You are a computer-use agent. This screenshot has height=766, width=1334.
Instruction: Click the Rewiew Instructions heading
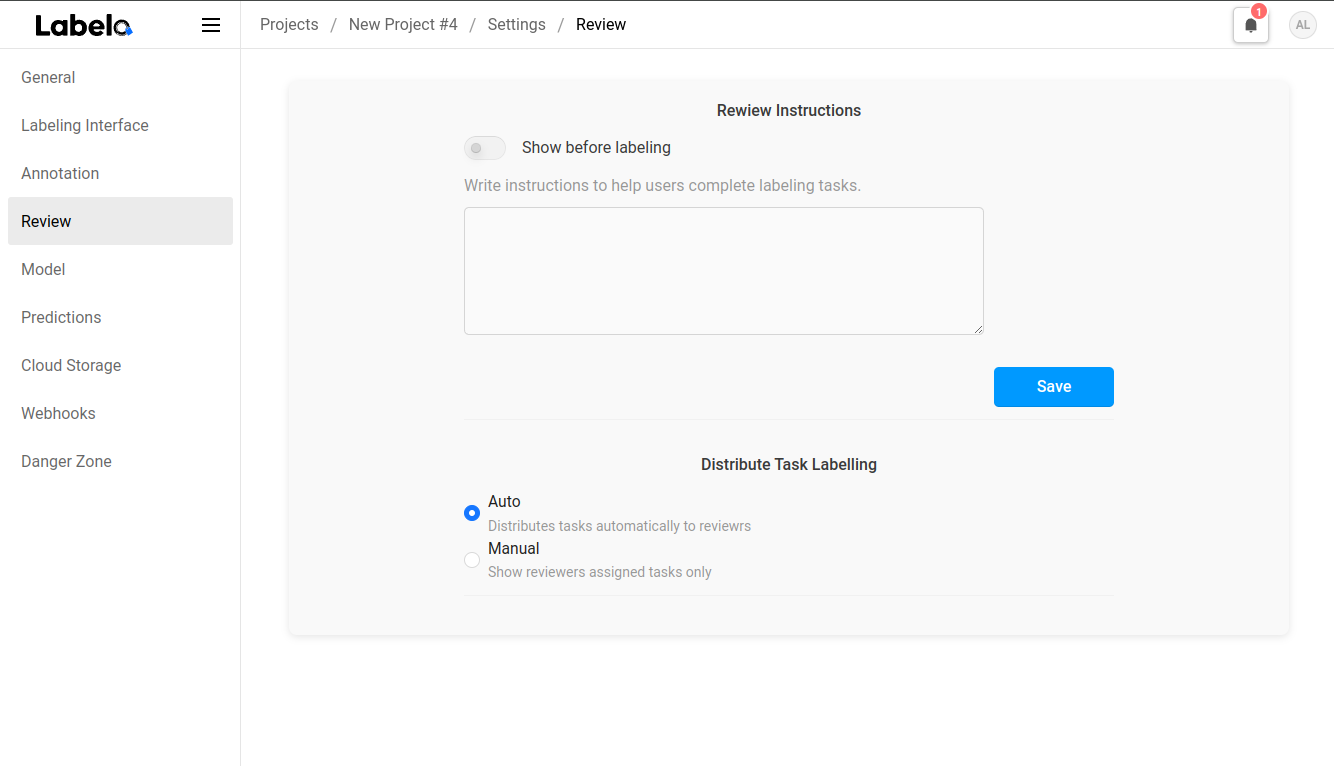click(789, 111)
